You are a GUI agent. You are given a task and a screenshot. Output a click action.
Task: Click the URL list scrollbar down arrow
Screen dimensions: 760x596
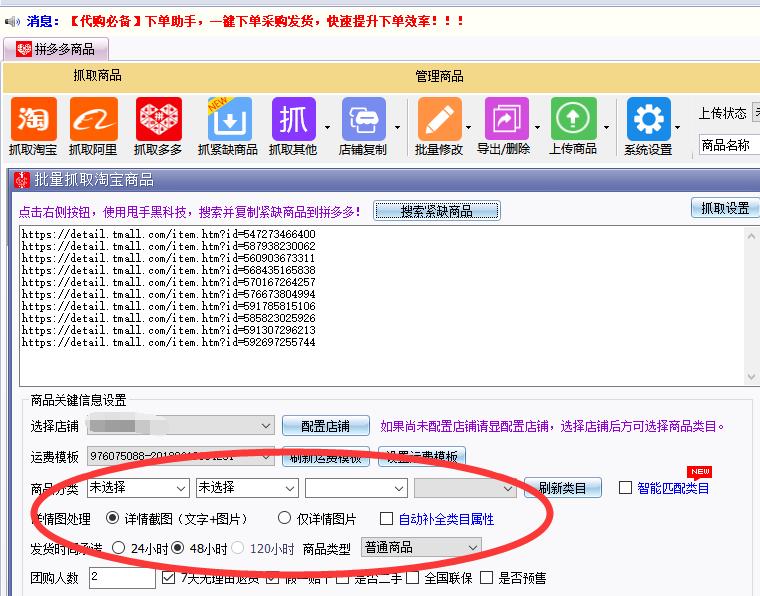click(751, 376)
